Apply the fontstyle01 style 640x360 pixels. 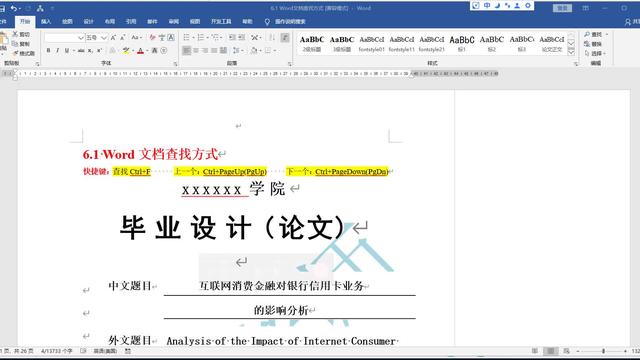371,44
